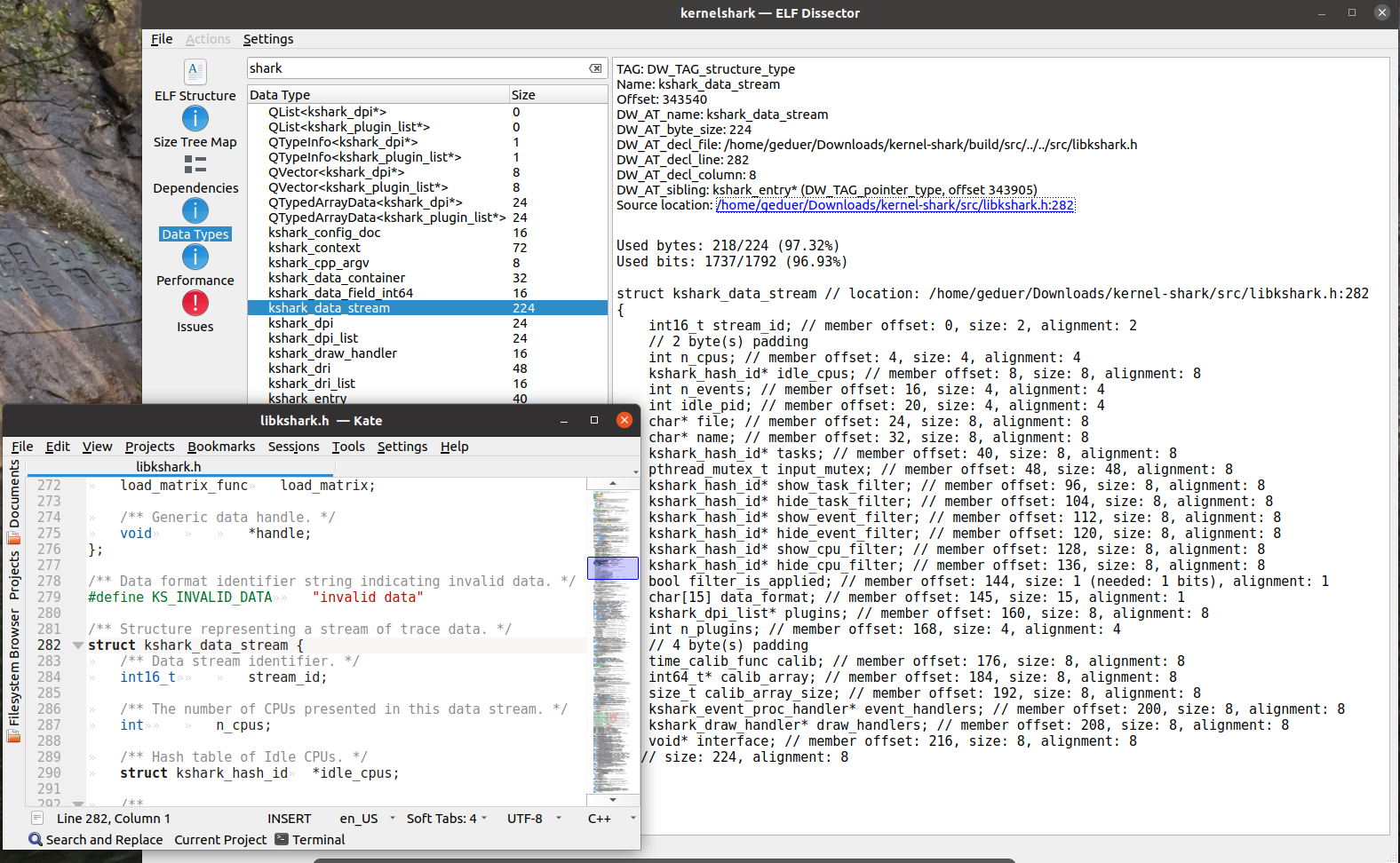Select the kshark_context row
1400x863 pixels.
click(x=427, y=248)
